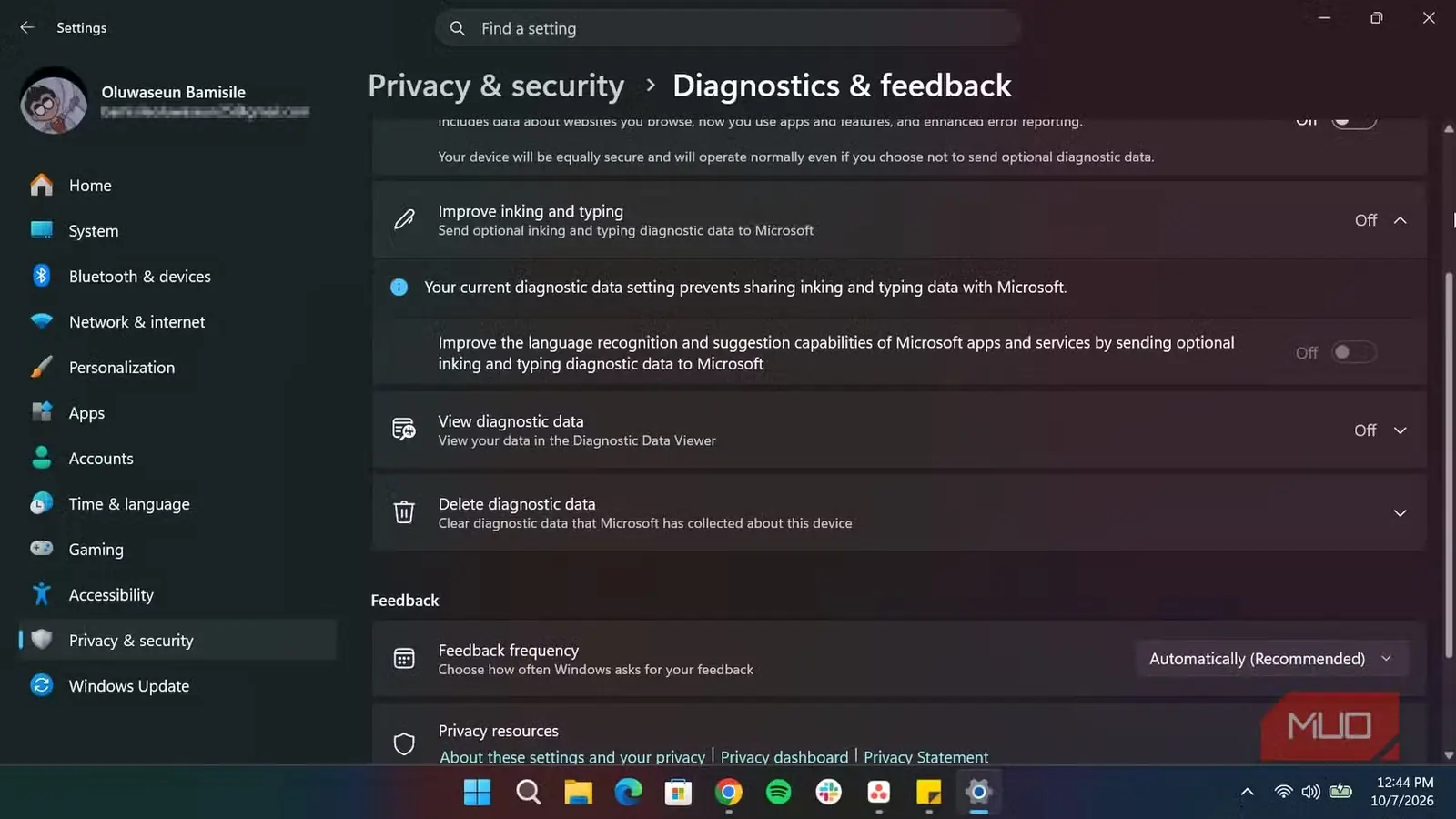
Task: Open the Windows Start menu icon
Action: coord(477,793)
